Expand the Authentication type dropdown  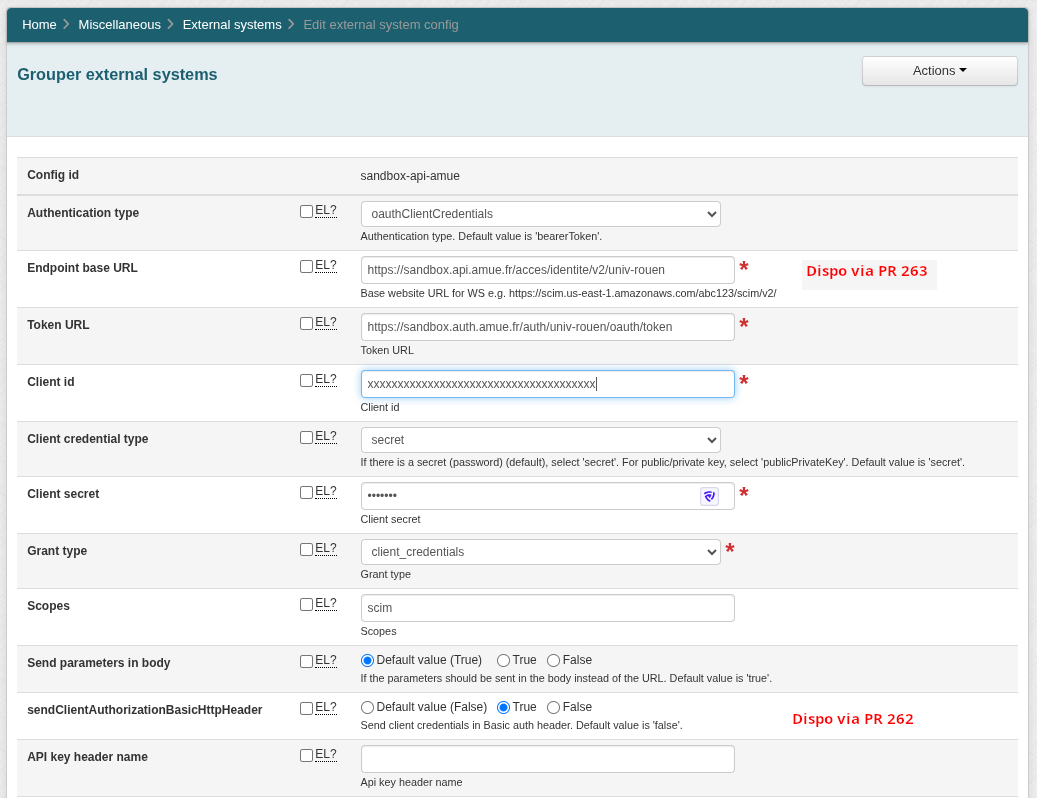pyautogui.click(x=540, y=214)
